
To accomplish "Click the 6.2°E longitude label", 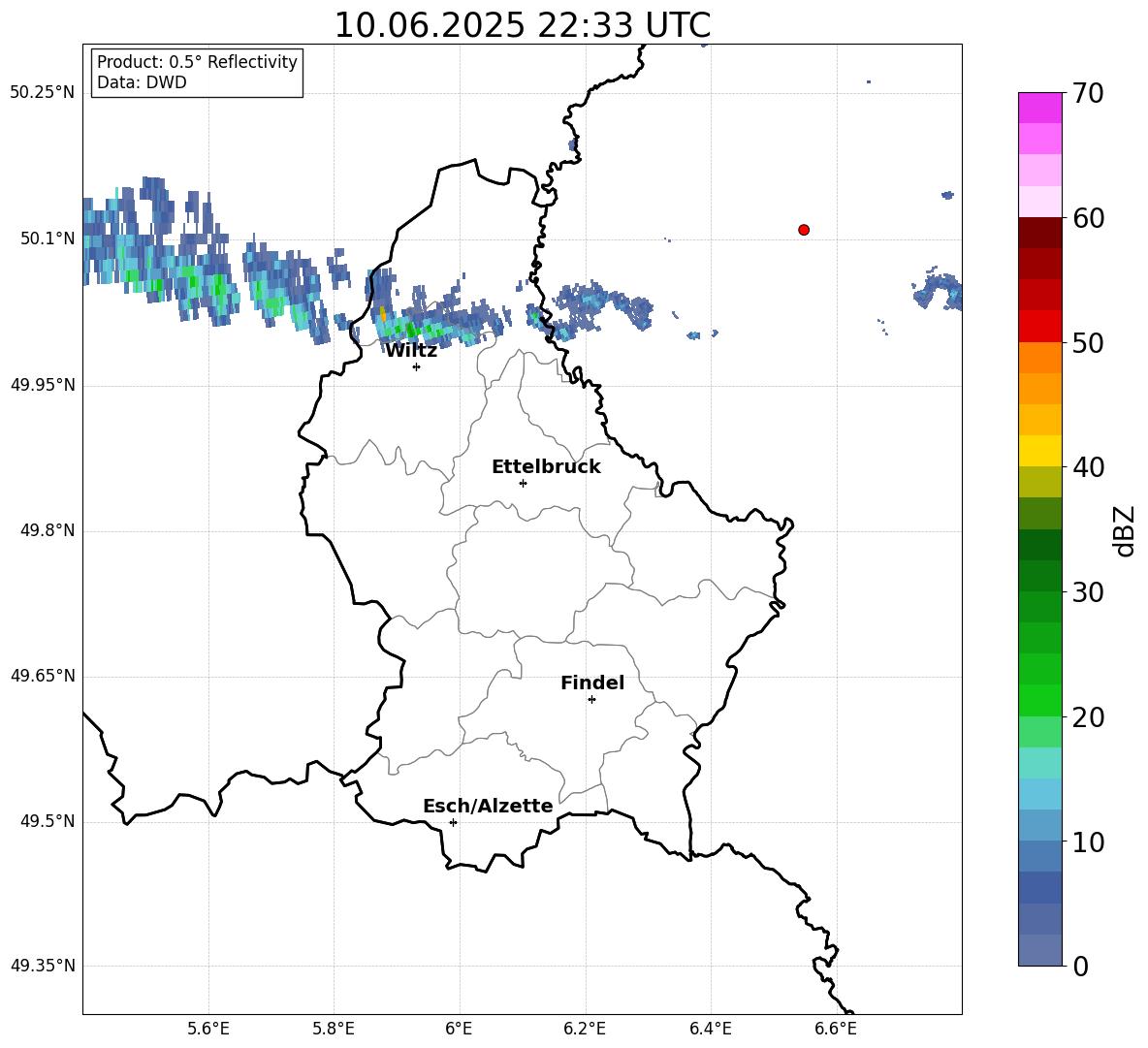I will pos(585,1030).
